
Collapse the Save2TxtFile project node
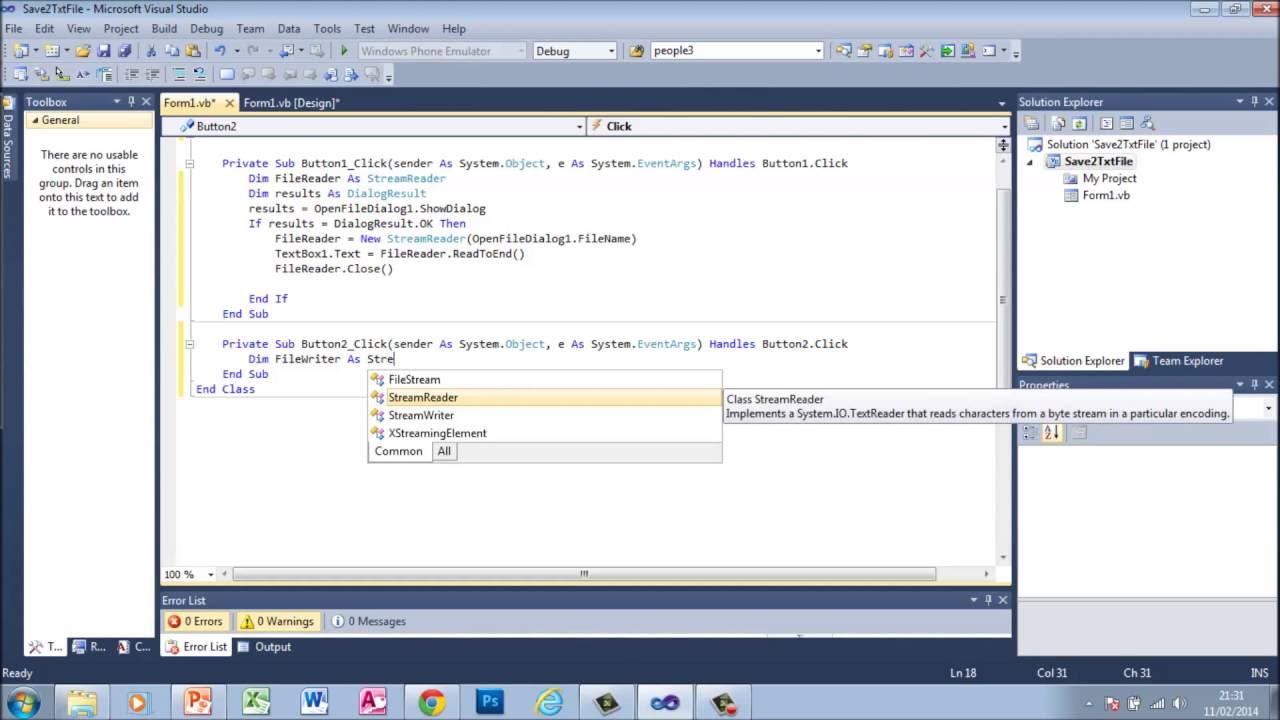1031,162
